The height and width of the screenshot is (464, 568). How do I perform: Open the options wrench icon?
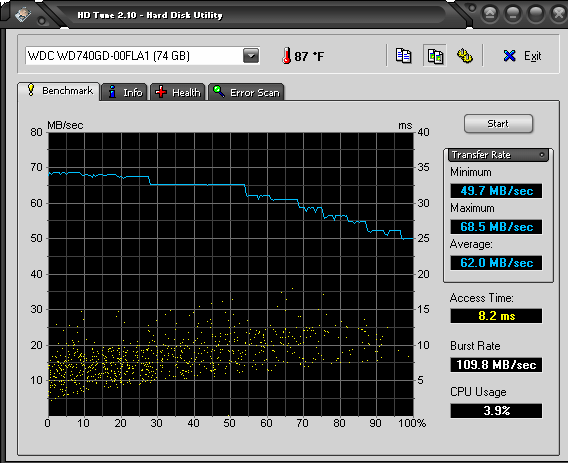464,56
